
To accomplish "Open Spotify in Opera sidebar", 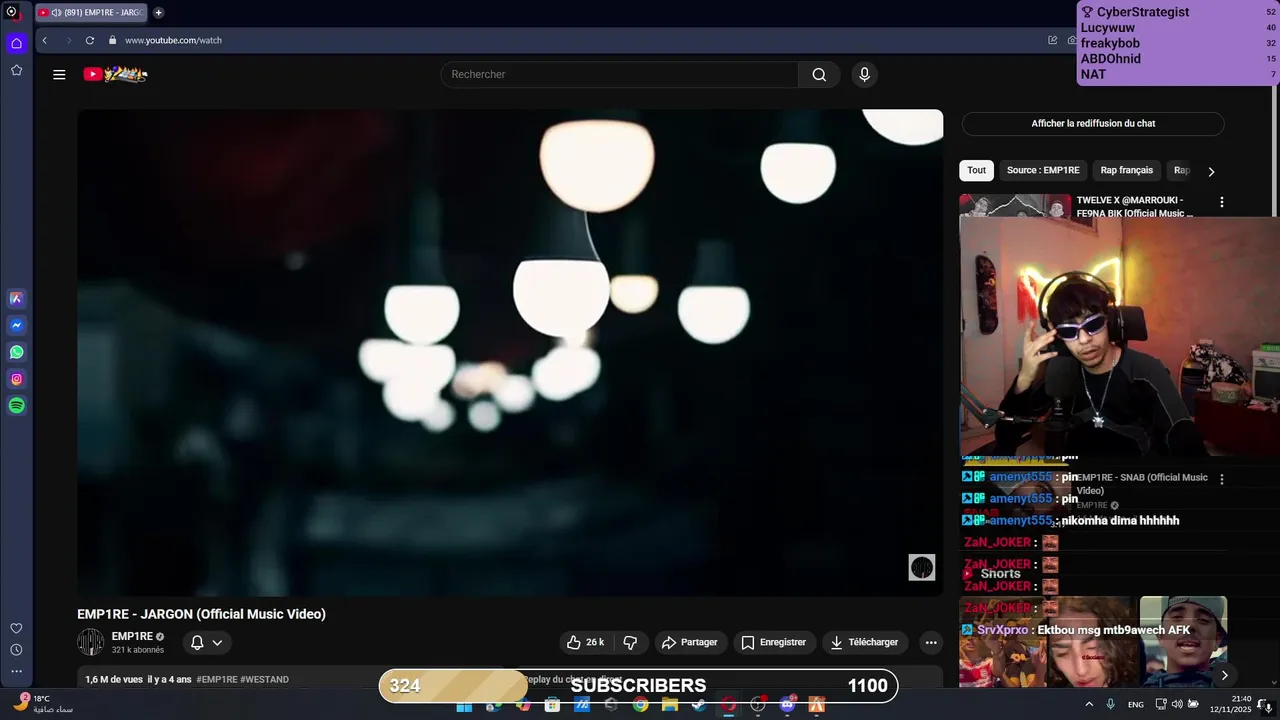I will [16, 406].
